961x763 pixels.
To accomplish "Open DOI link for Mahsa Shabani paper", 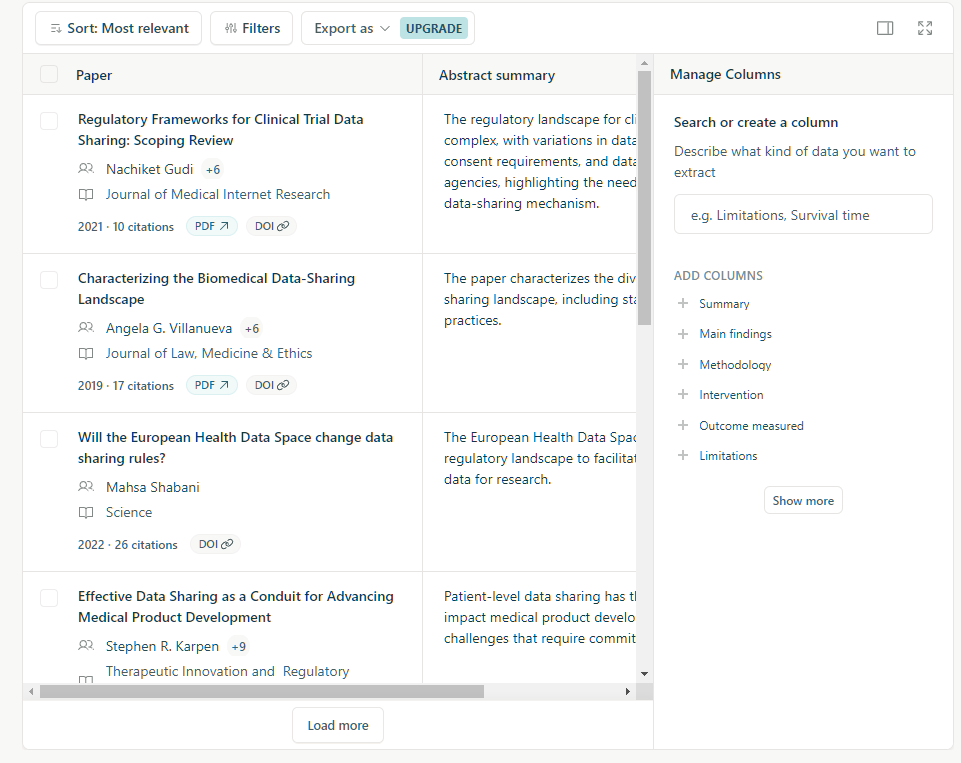I will [x=215, y=544].
